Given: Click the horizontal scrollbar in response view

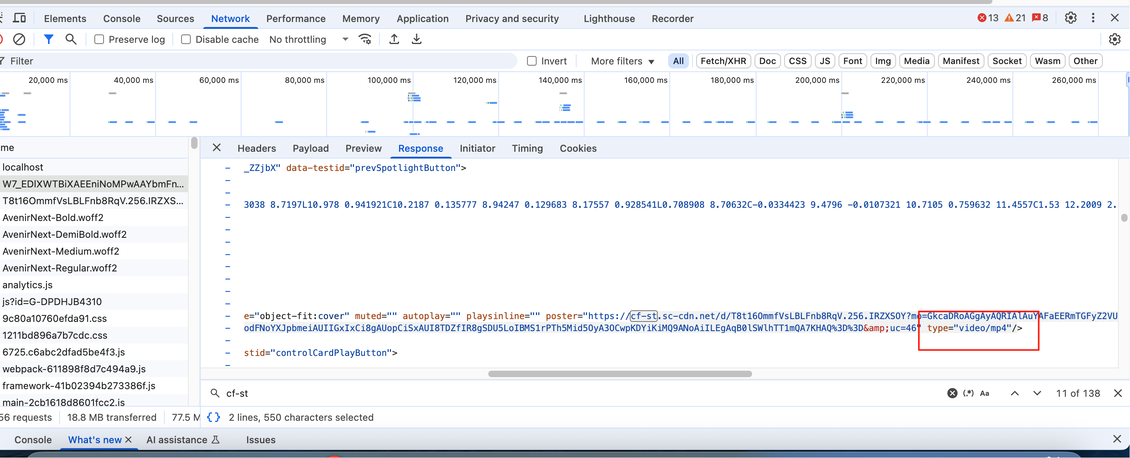Looking at the screenshot, I should point(620,374).
